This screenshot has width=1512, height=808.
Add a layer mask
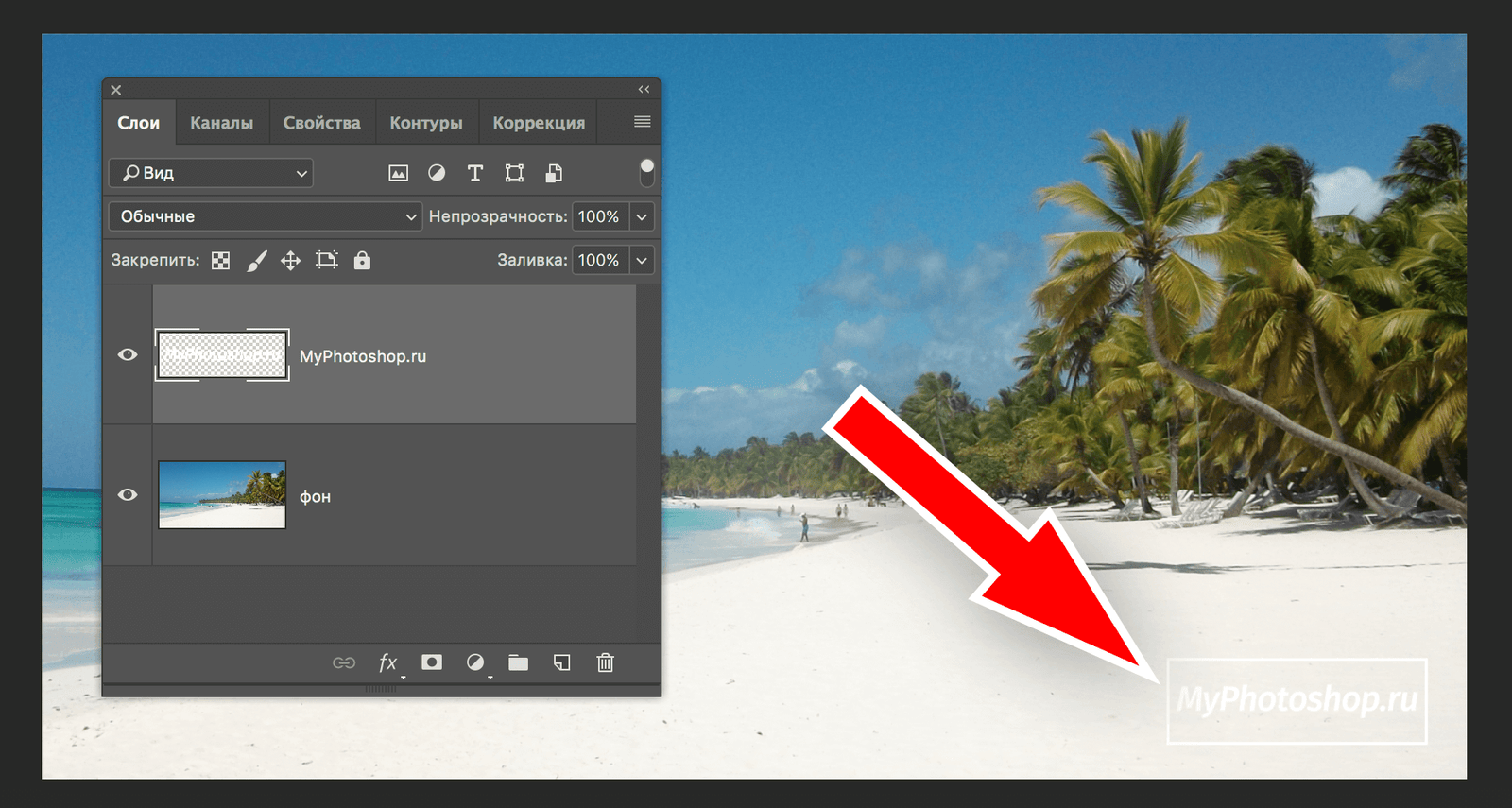pos(432,662)
